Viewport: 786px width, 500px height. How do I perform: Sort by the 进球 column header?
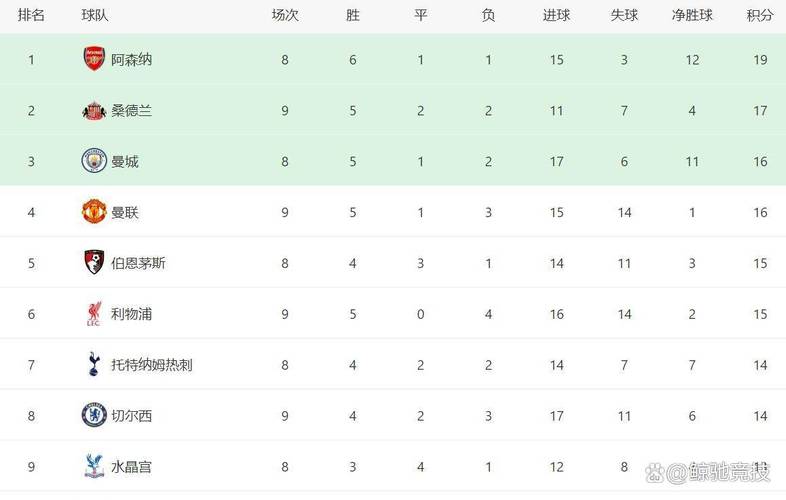pos(556,16)
